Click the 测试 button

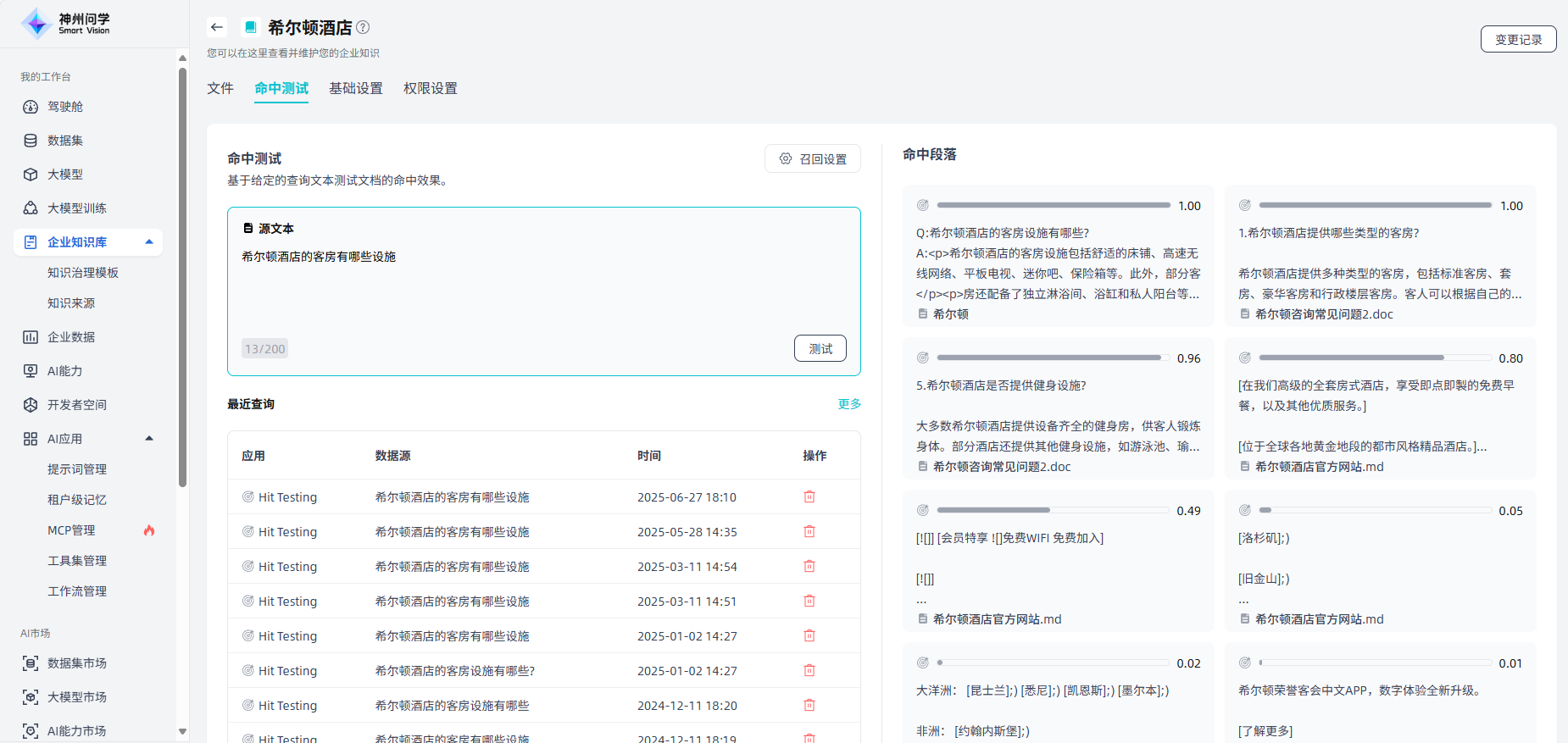(820, 348)
